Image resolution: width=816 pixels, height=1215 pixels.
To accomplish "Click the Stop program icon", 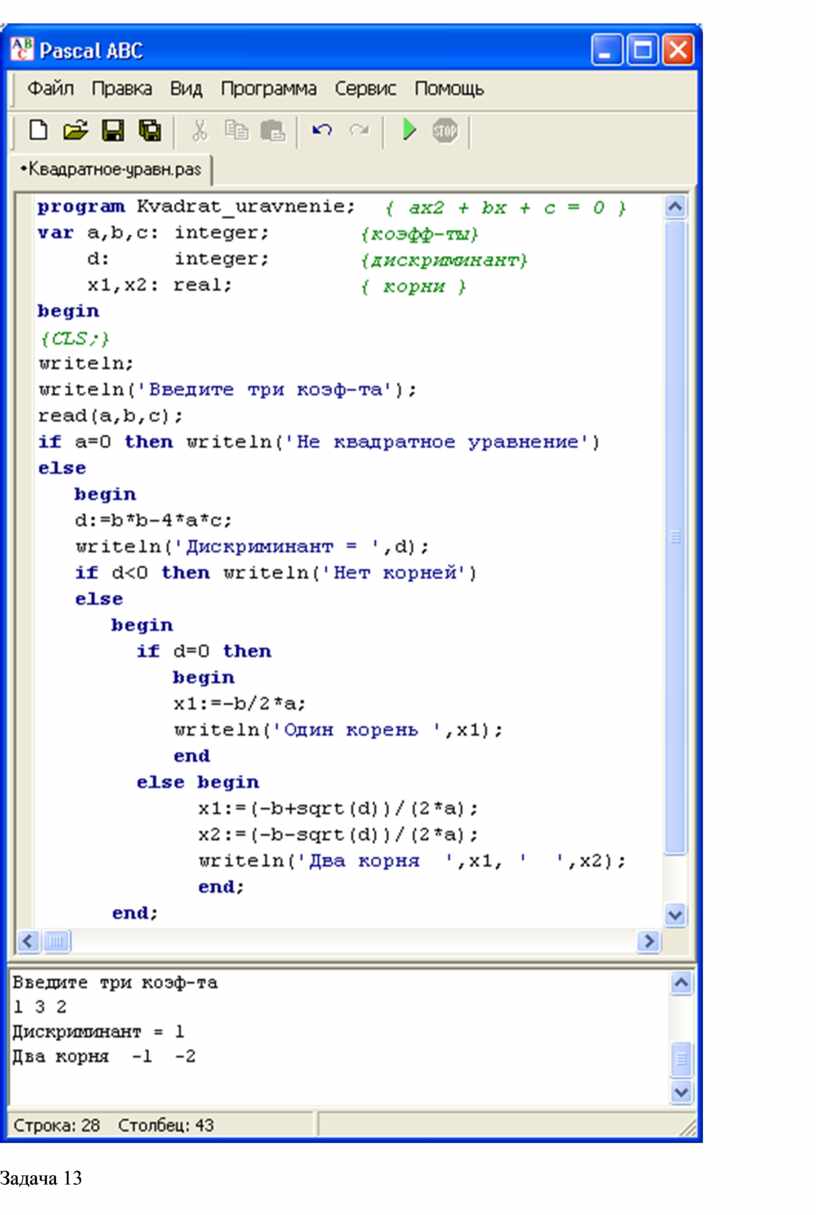I will click(444, 130).
